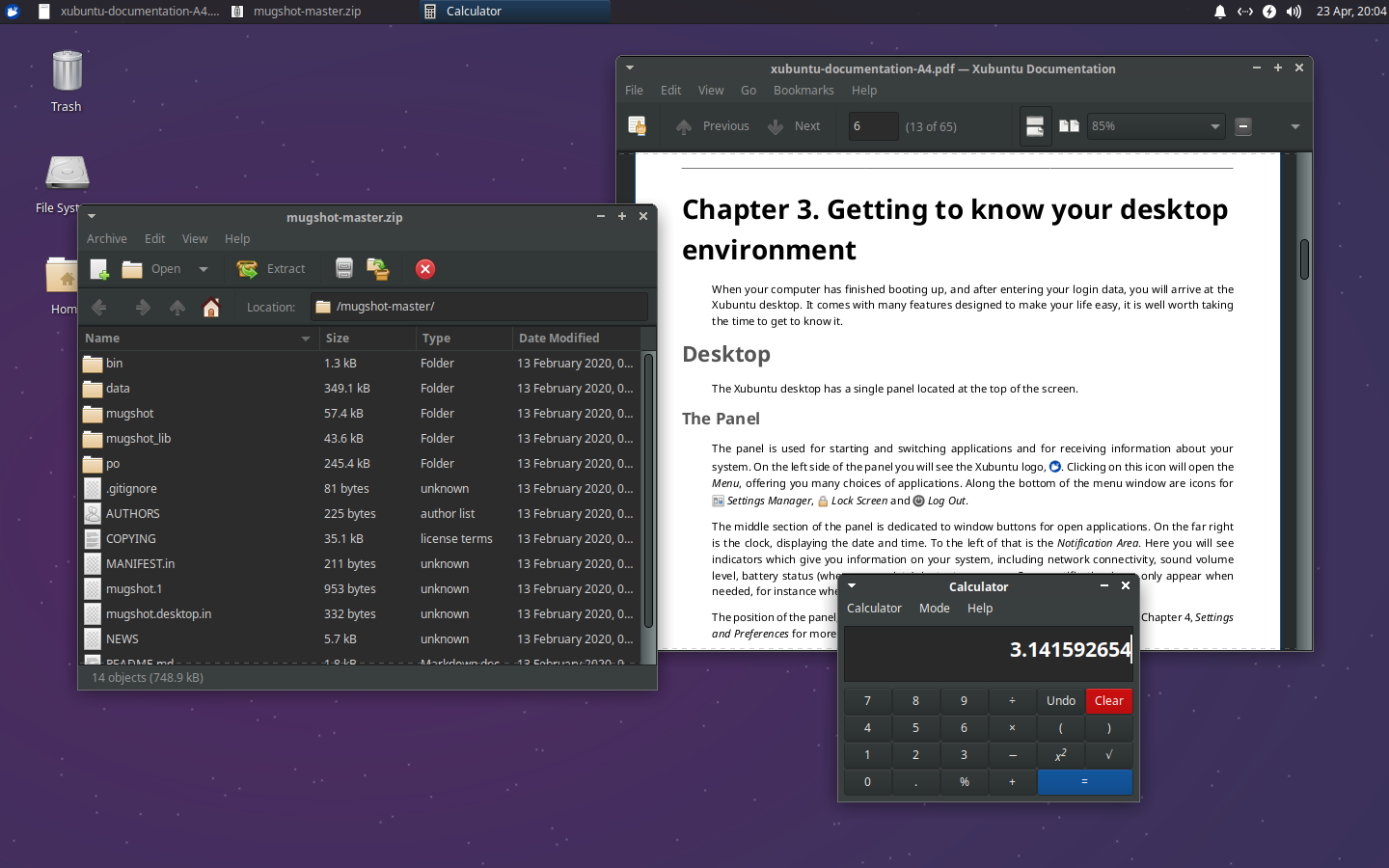The height and width of the screenshot is (868, 1389).
Task: Click the volume icon in the system tray
Action: (x=1293, y=12)
